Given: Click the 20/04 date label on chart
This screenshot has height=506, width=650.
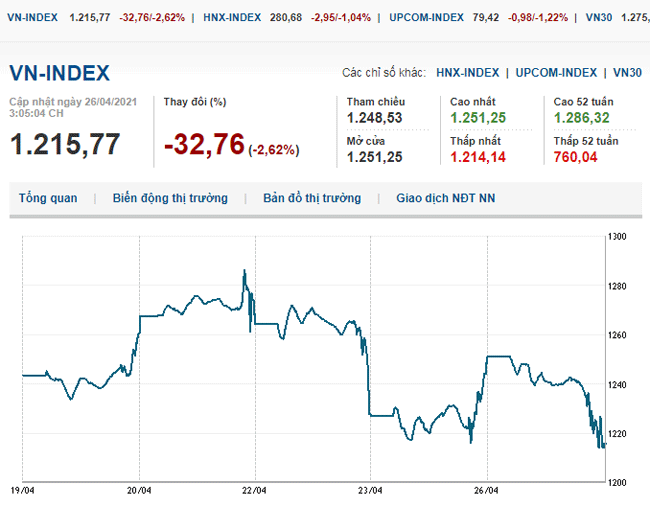Looking at the screenshot, I should pos(139,491).
